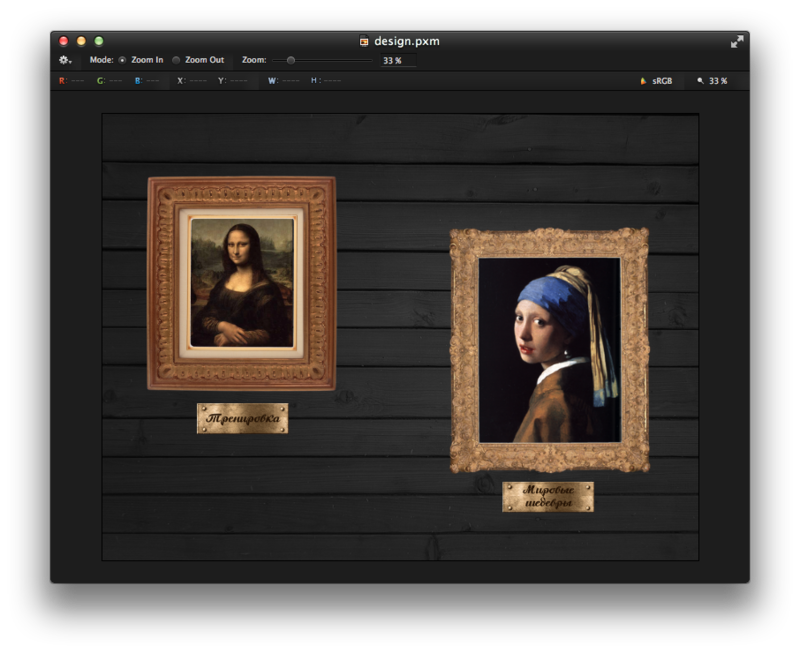800x653 pixels.
Task: Click the Zoom slider handle
Action: click(x=291, y=60)
